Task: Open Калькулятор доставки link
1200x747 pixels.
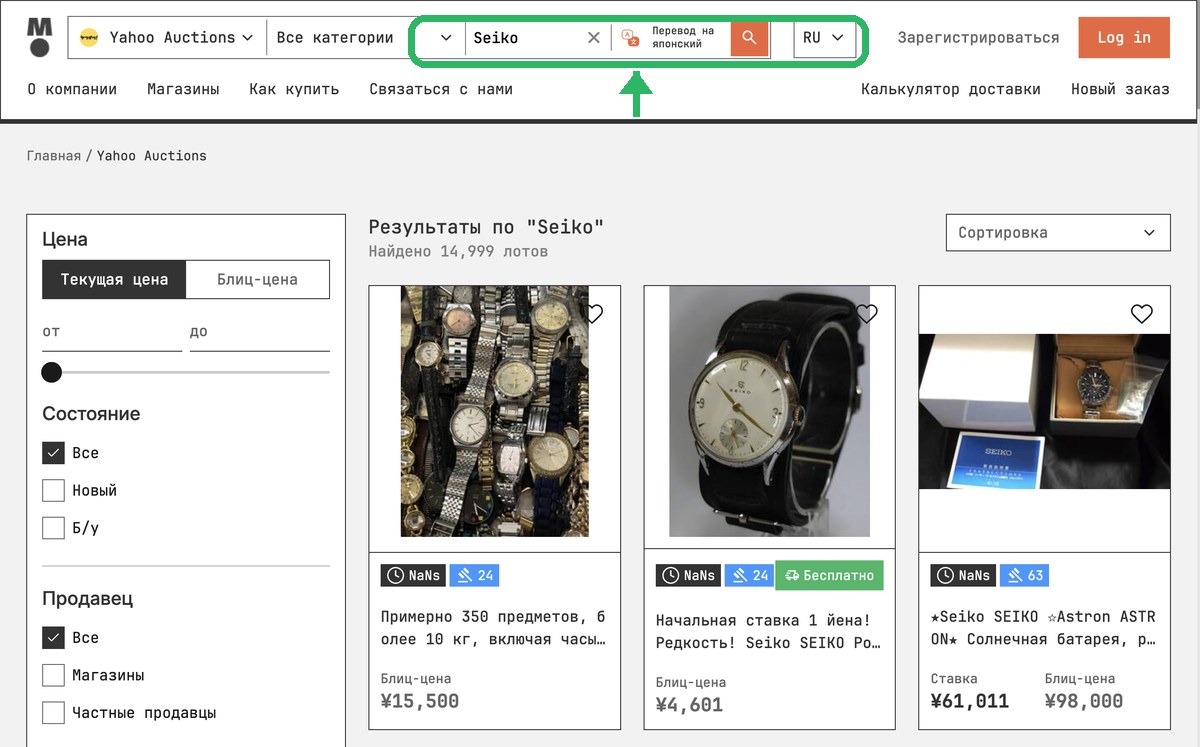Action: (x=951, y=89)
